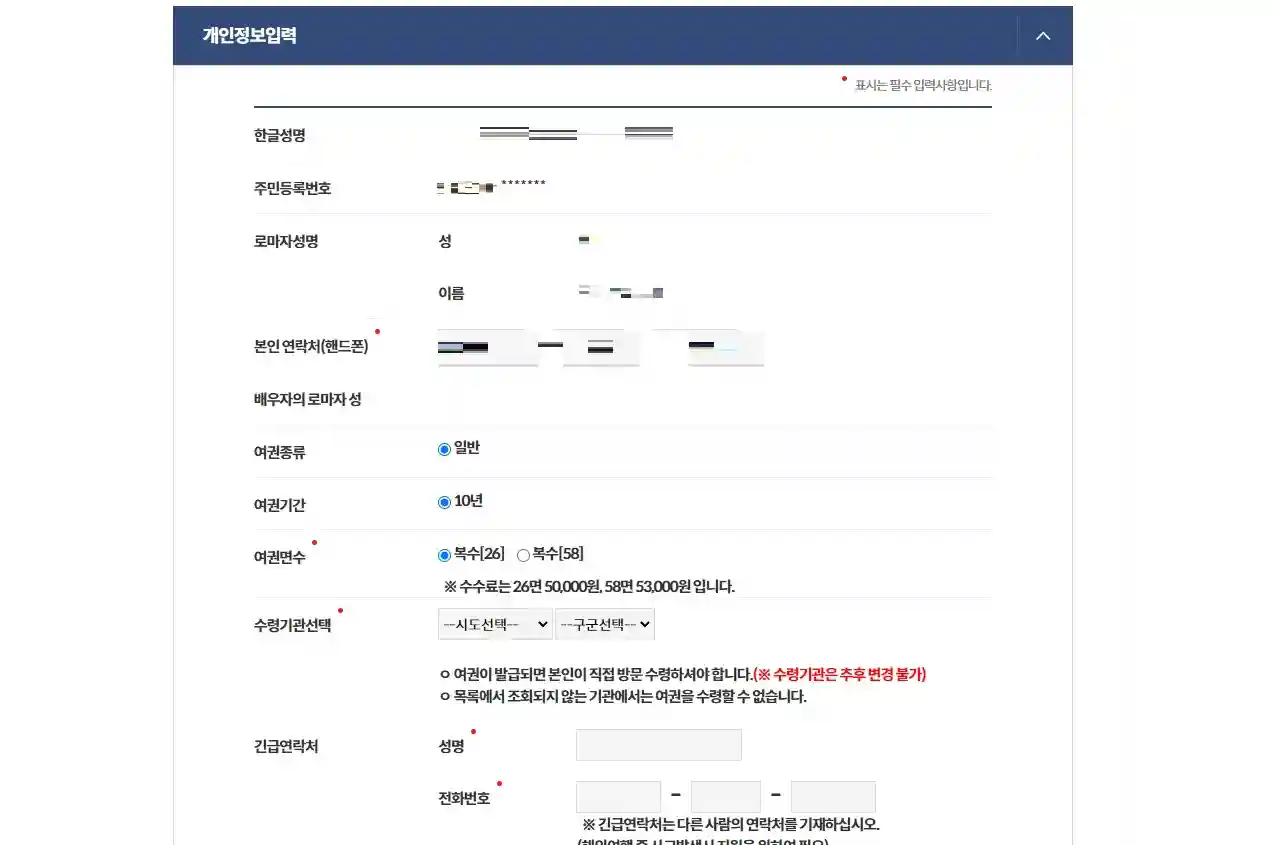
Task: Click the emergency contact 성명 input field
Action: point(659,745)
